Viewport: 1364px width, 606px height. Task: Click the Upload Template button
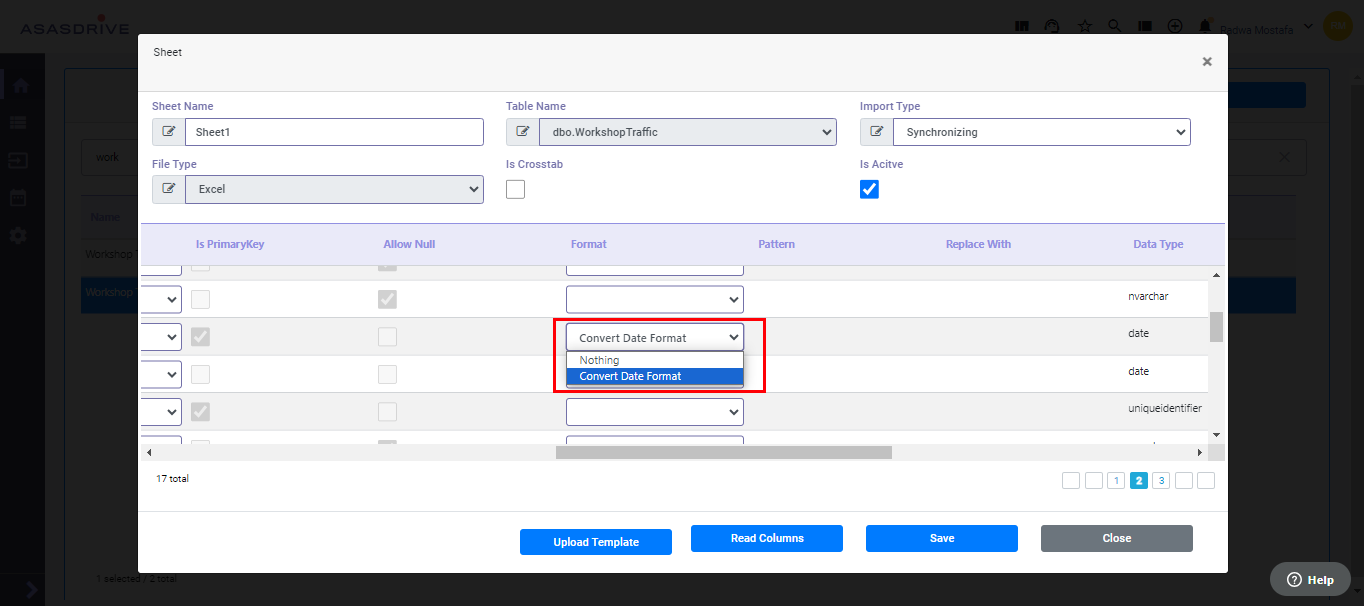(x=595, y=541)
